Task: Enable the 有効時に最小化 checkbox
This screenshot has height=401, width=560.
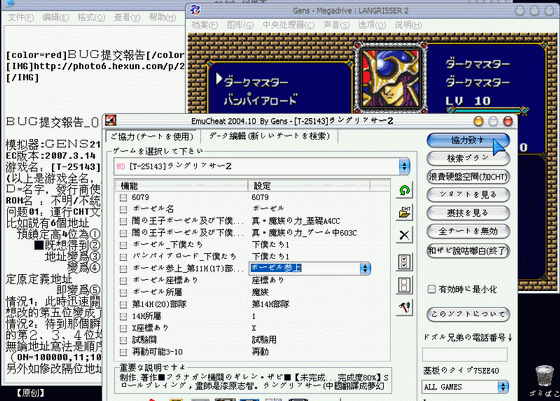Action: [x=431, y=289]
